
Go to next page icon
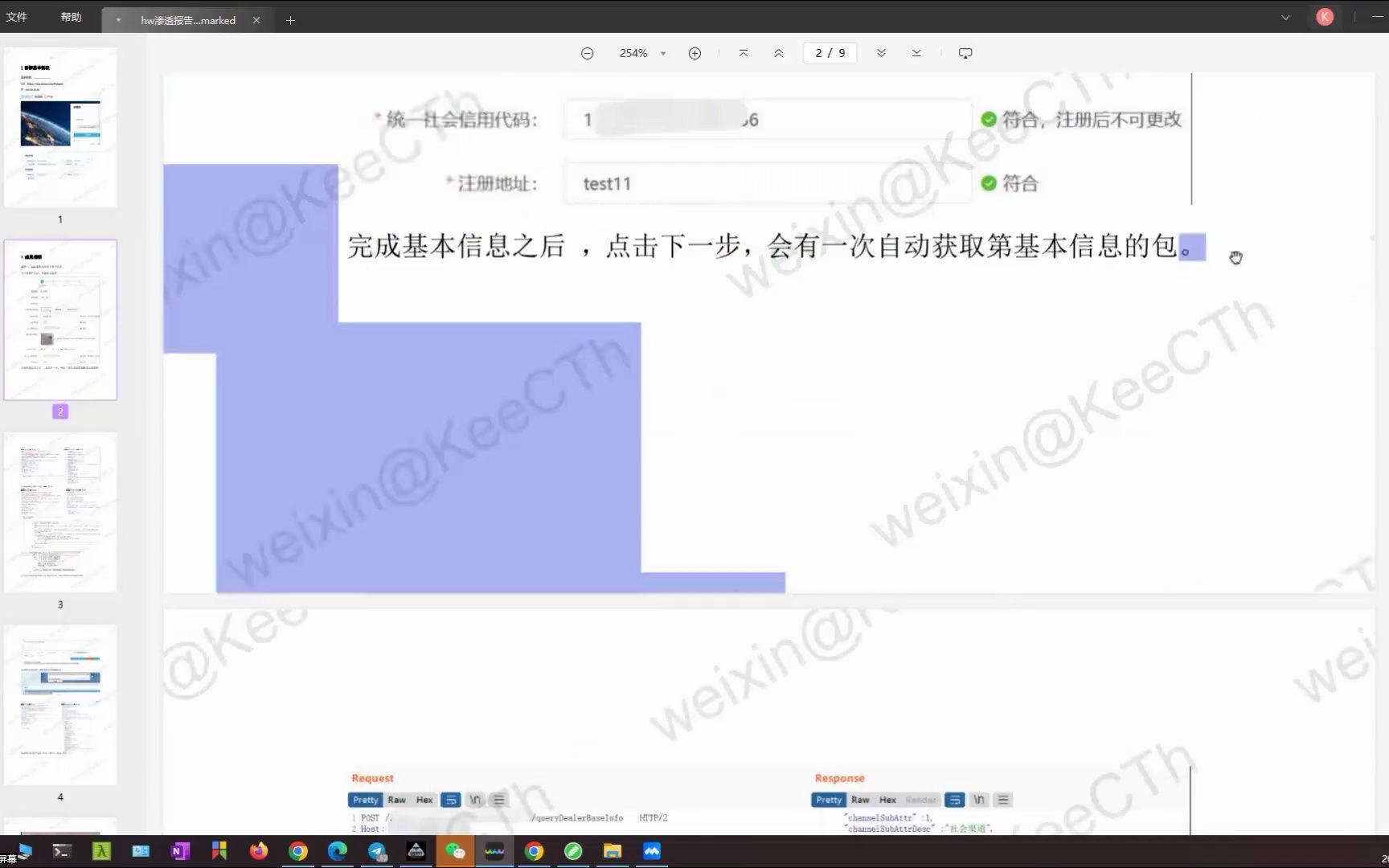click(881, 53)
